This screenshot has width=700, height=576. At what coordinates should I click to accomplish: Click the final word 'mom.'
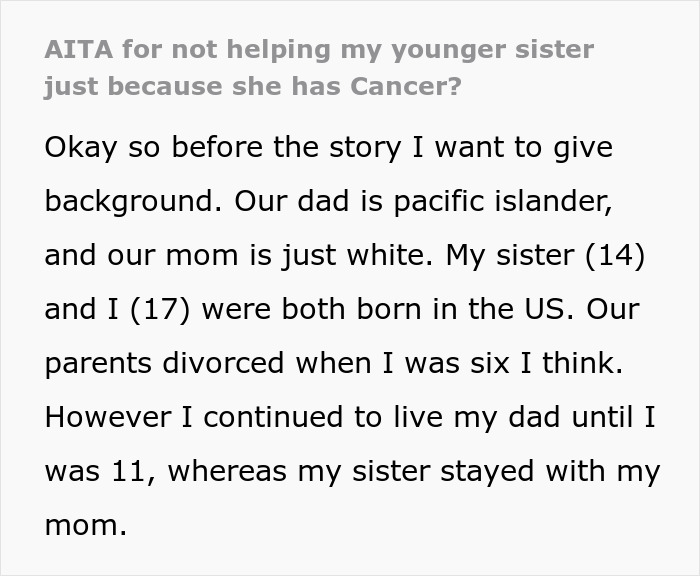pos(86,525)
